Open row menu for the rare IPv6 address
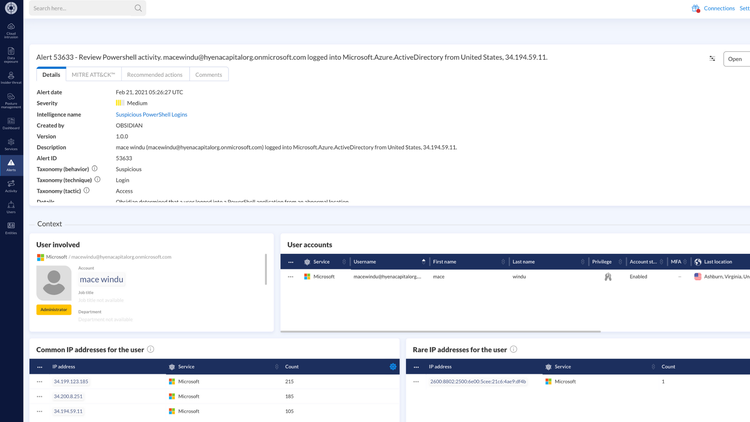Screen dimensions: 750x422 [x=416, y=381]
